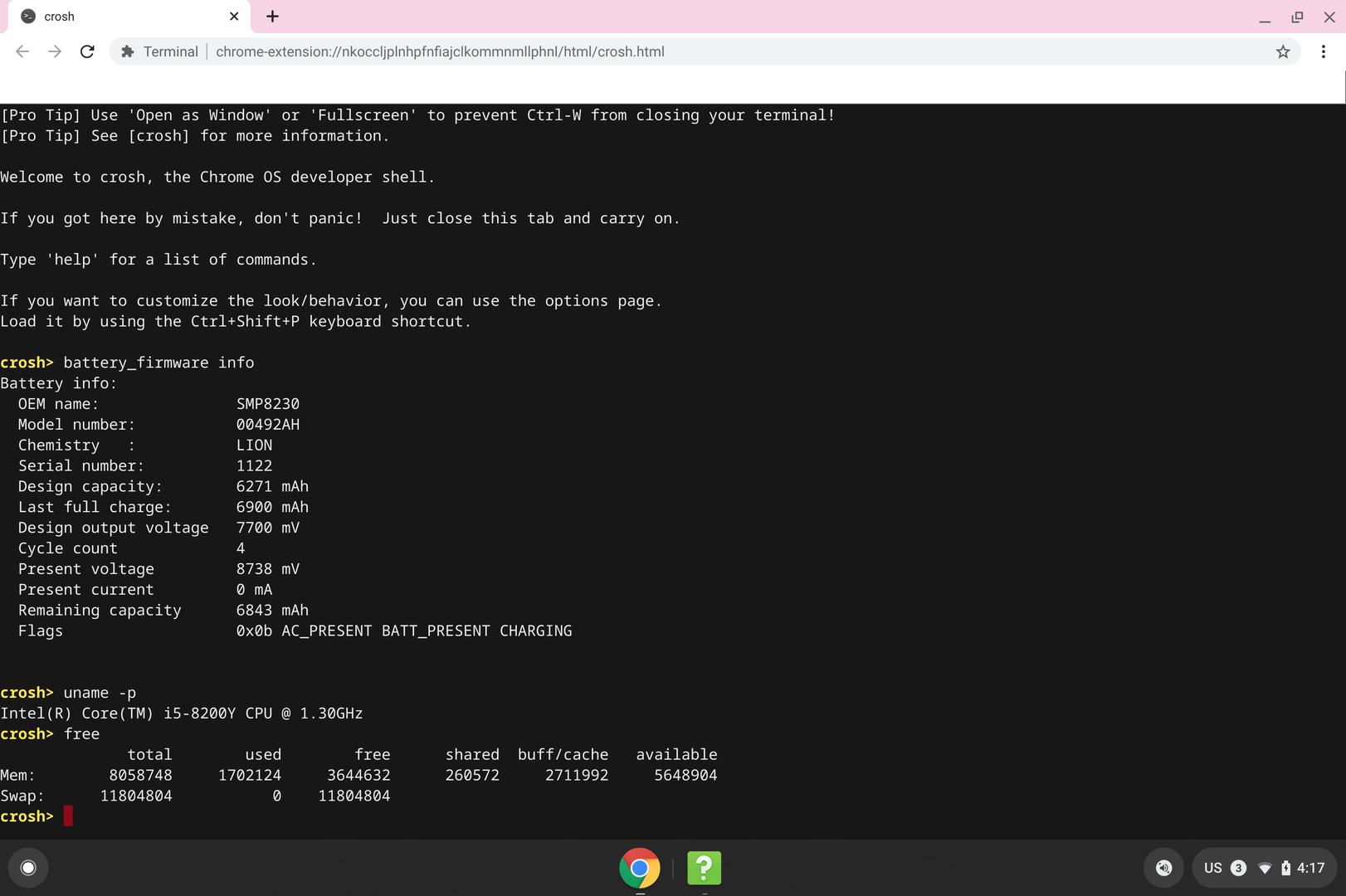Click the terminal cursor at the crosh prompt
Screen dimensions: 1346x896
pos(68,816)
